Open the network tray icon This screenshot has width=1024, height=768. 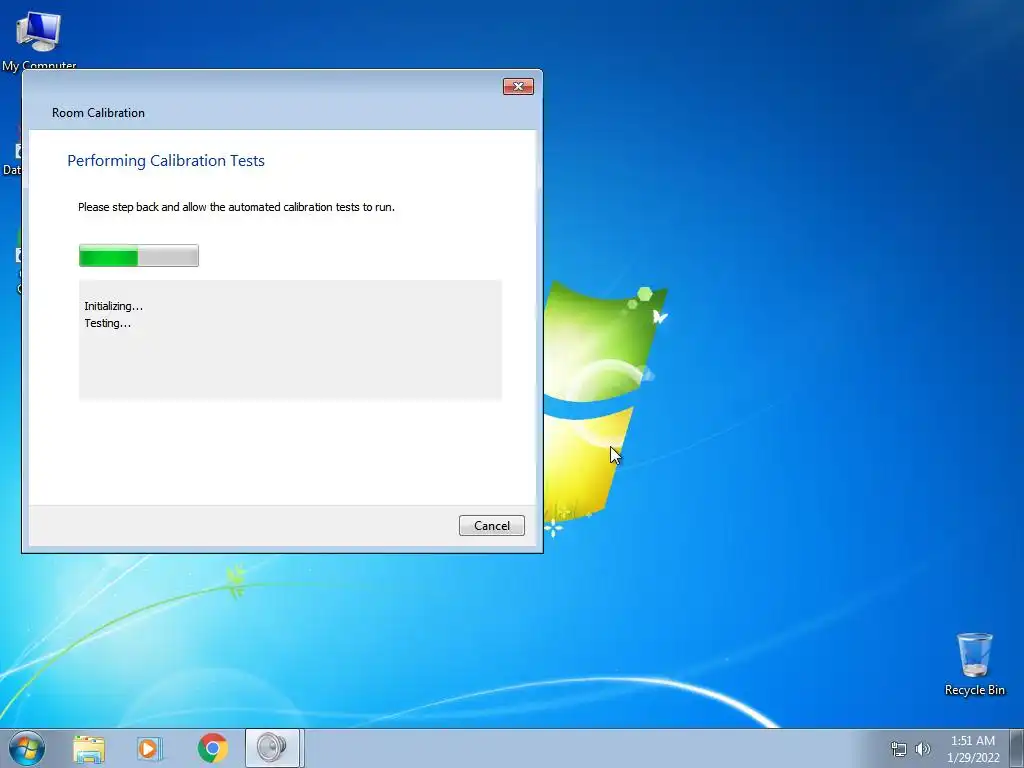coord(899,749)
